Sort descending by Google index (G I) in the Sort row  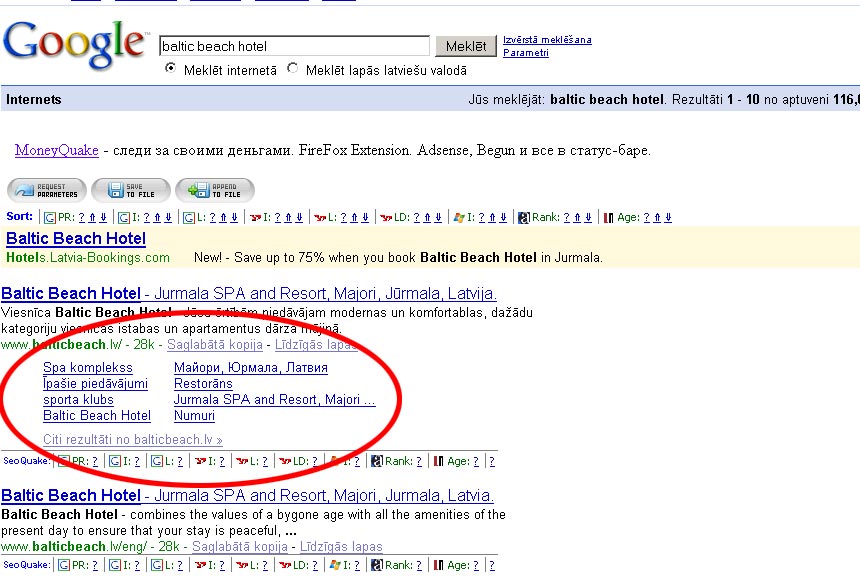[x=168, y=218]
